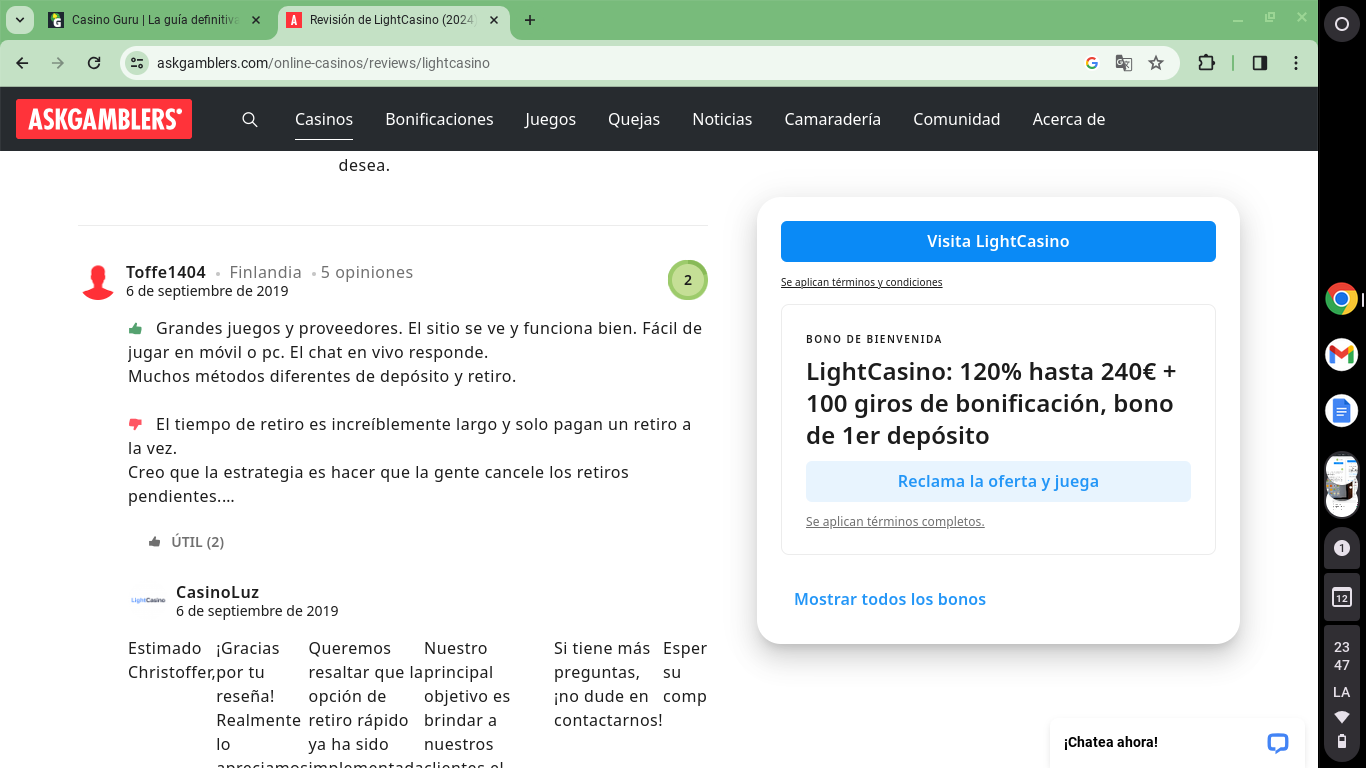Viewport: 1366px width, 768px height.
Task: Bookmark this page with the star icon
Action: tap(1156, 63)
